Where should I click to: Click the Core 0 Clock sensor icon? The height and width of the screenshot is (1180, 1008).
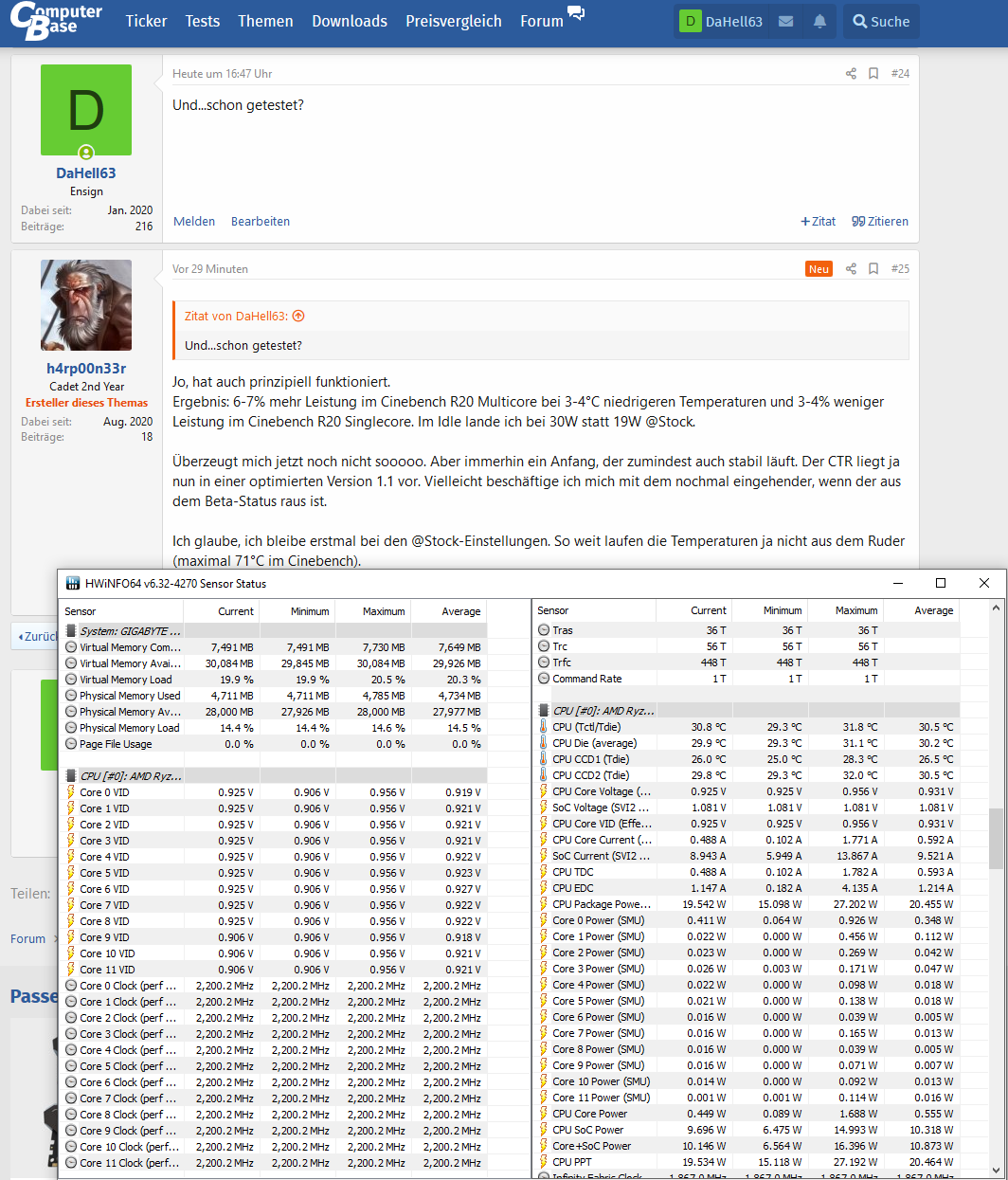(71, 986)
